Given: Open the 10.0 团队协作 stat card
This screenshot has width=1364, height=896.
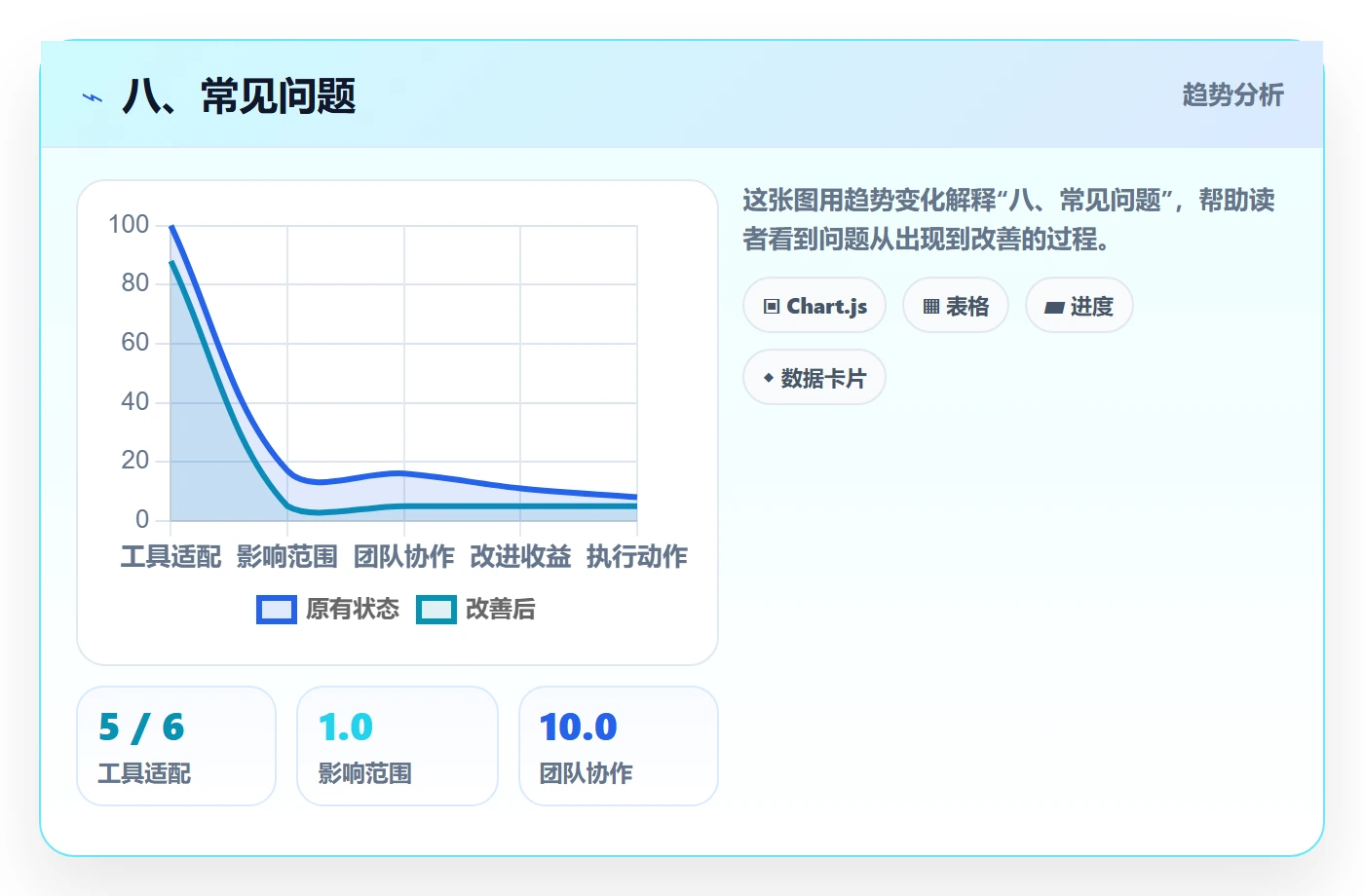Looking at the screenshot, I should [619, 746].
